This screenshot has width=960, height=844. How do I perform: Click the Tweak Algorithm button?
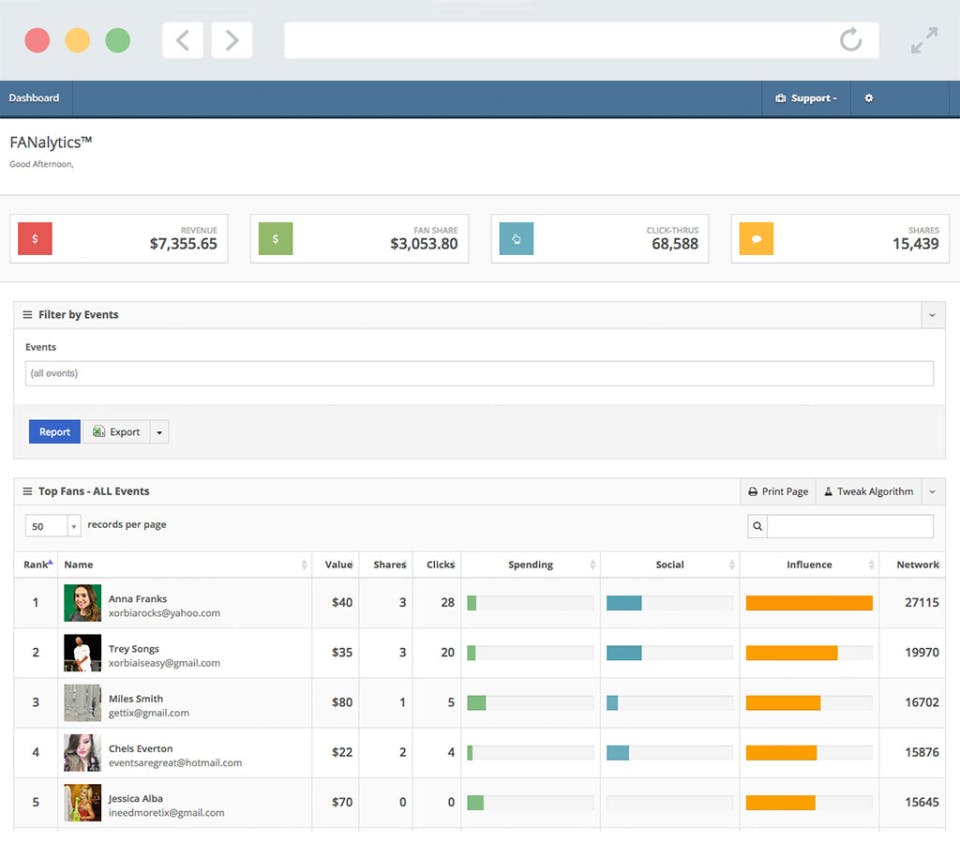tap(868, 491)
